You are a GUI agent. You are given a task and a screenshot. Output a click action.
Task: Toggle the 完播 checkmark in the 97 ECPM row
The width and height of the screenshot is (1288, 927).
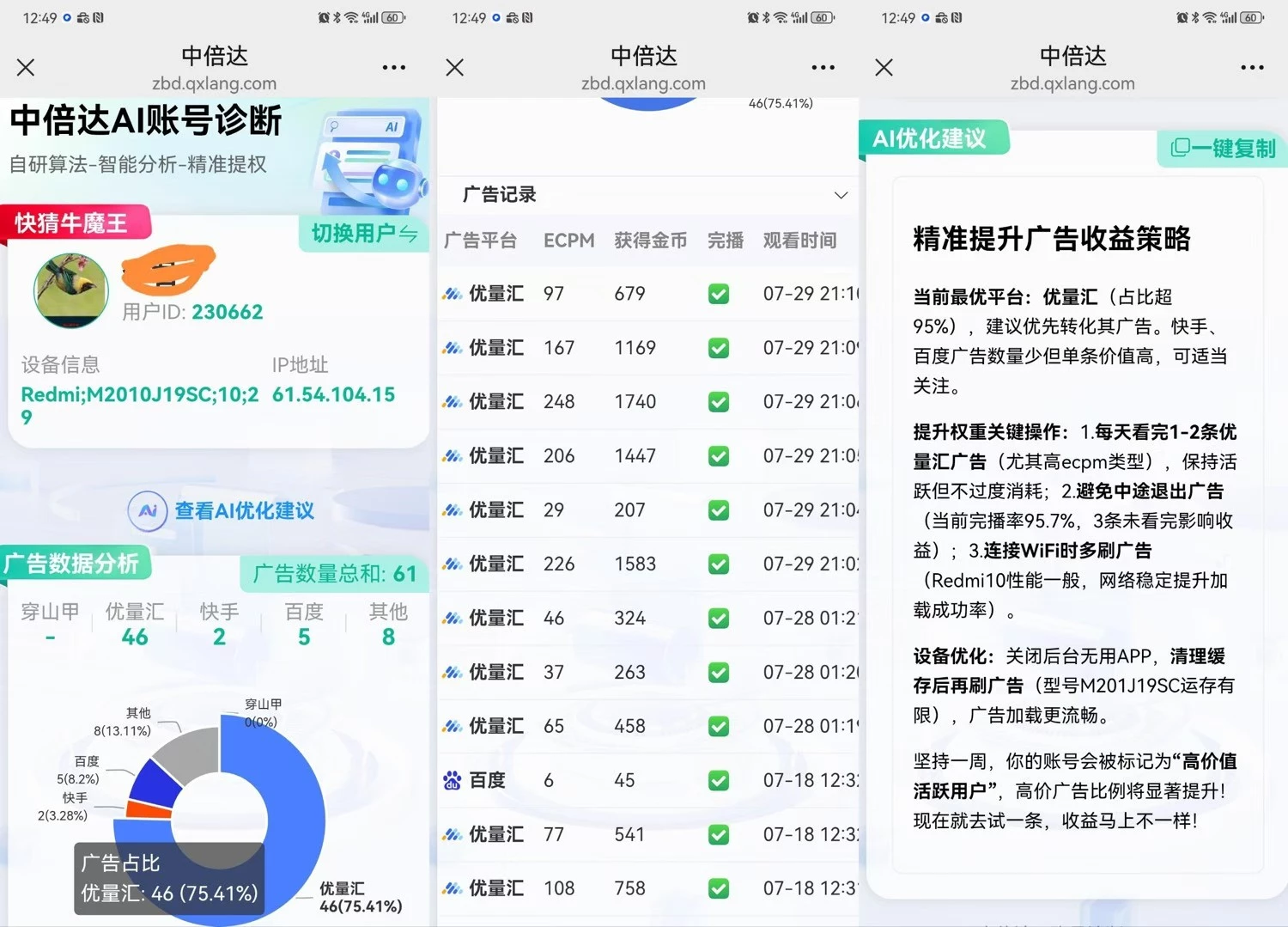[719, 293]
